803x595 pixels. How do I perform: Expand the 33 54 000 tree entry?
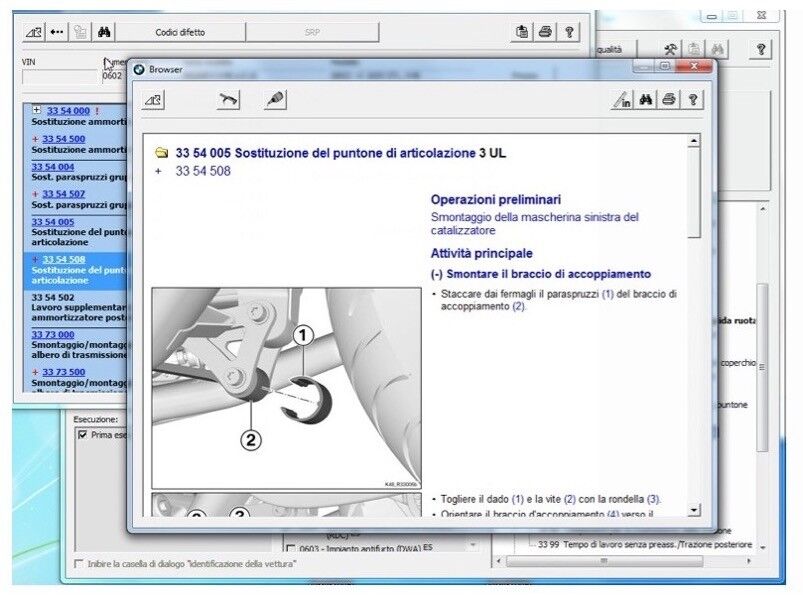37,110
